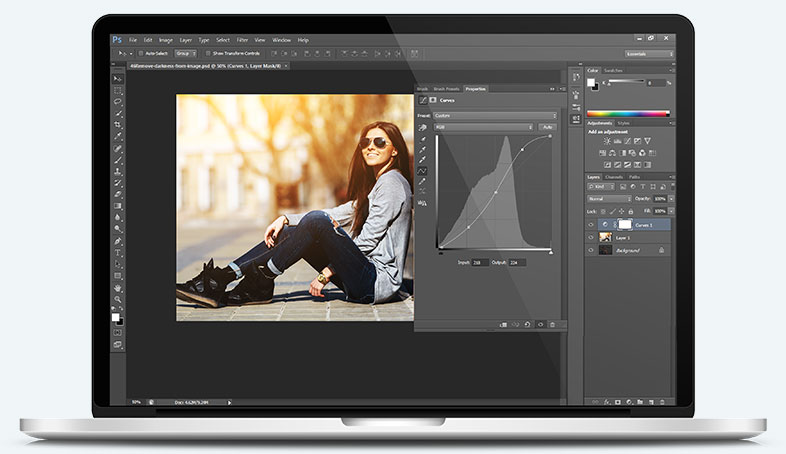Select the Healing Brush tool

[118, 148]
